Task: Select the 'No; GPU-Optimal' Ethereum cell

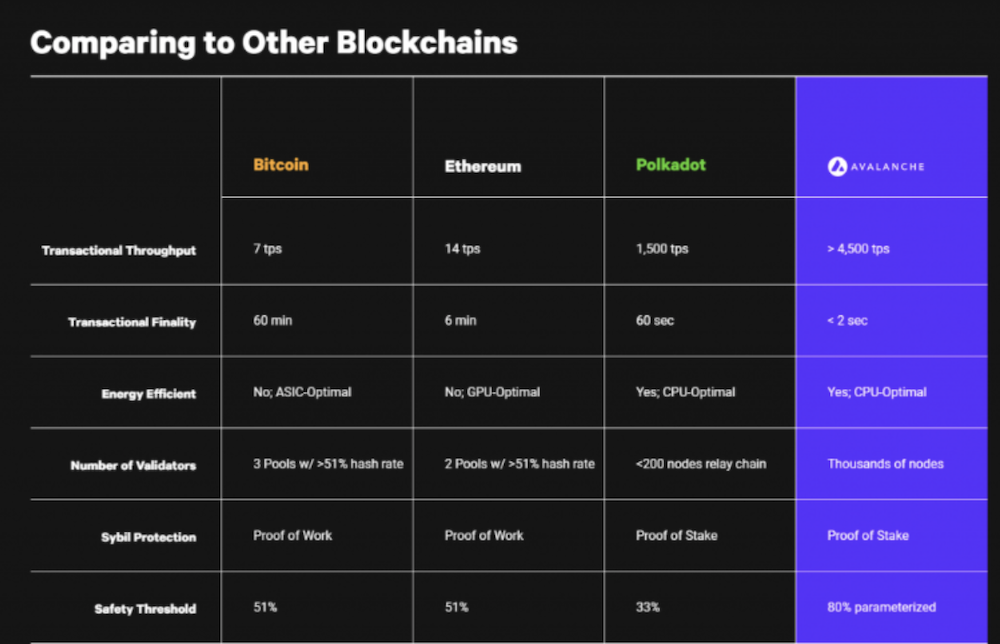Action: tap(492, 392)
